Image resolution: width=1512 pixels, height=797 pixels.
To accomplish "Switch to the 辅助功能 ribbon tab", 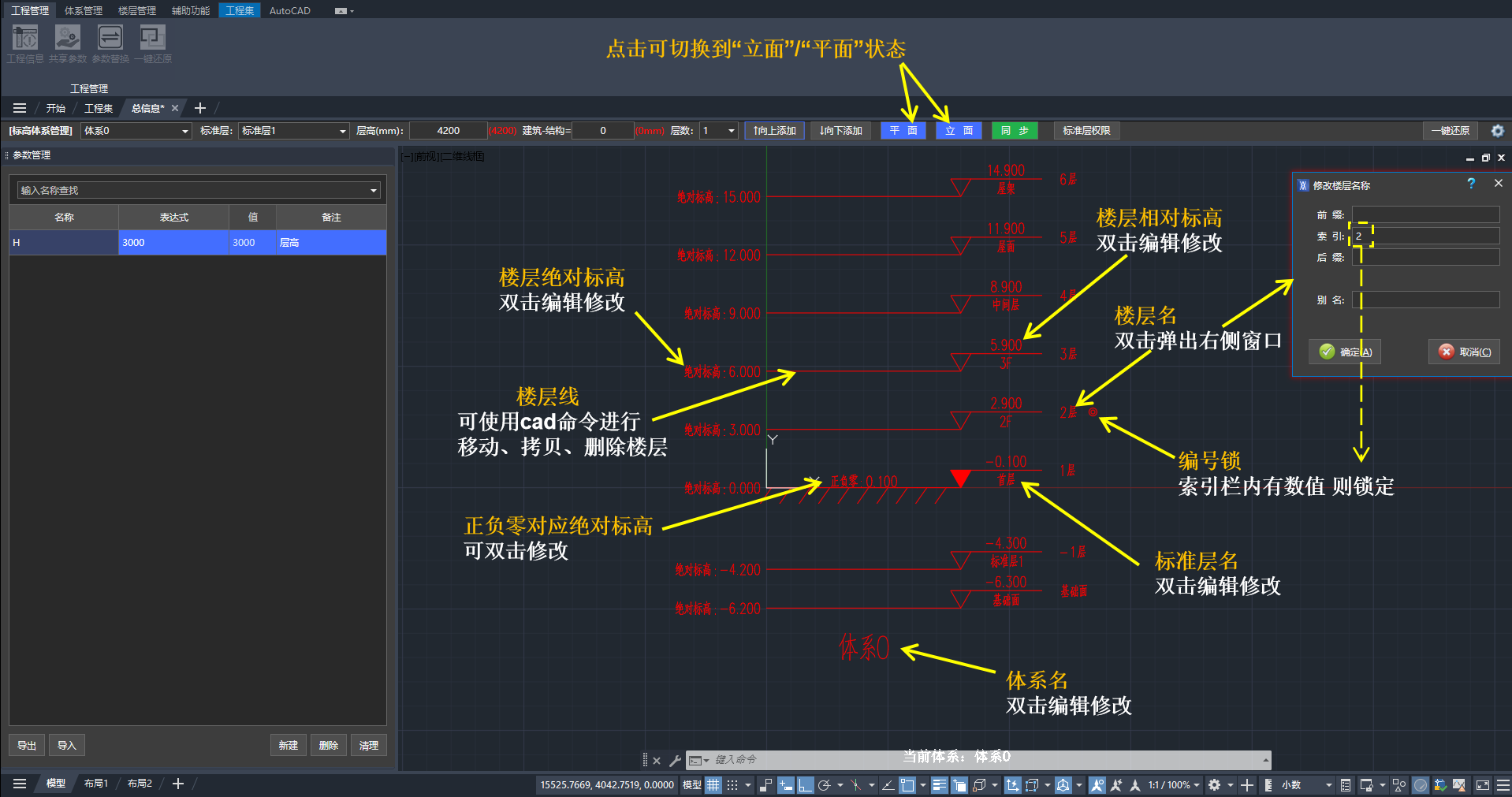I will [191, 10].
